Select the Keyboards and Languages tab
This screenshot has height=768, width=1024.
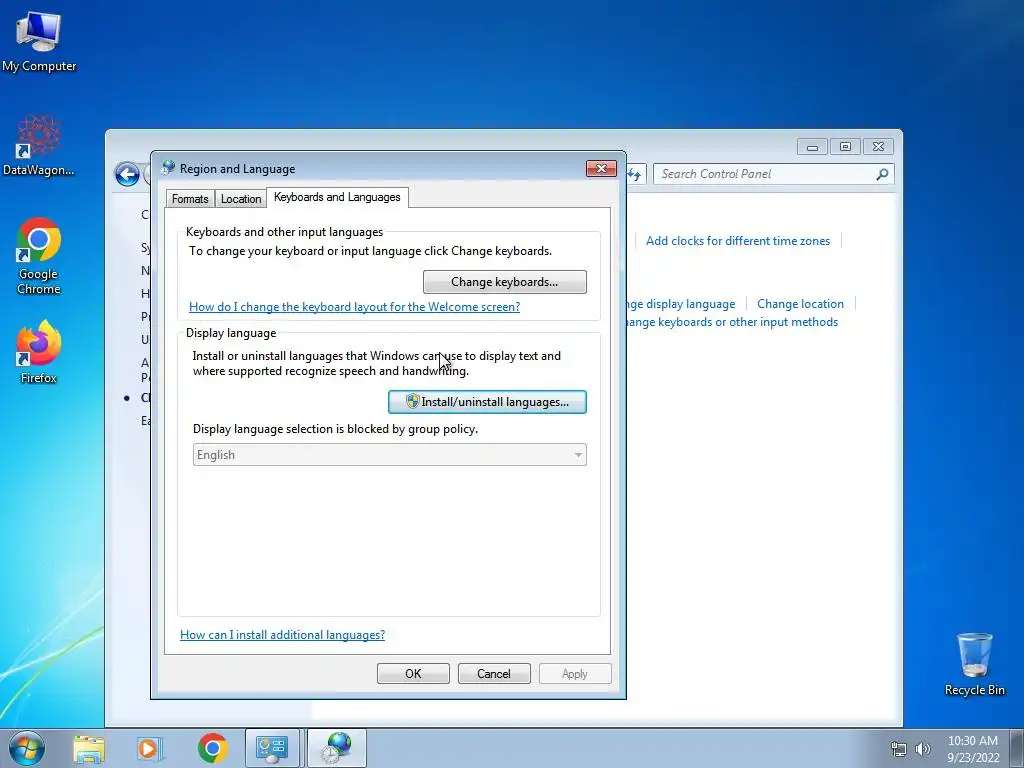point(337,197)
